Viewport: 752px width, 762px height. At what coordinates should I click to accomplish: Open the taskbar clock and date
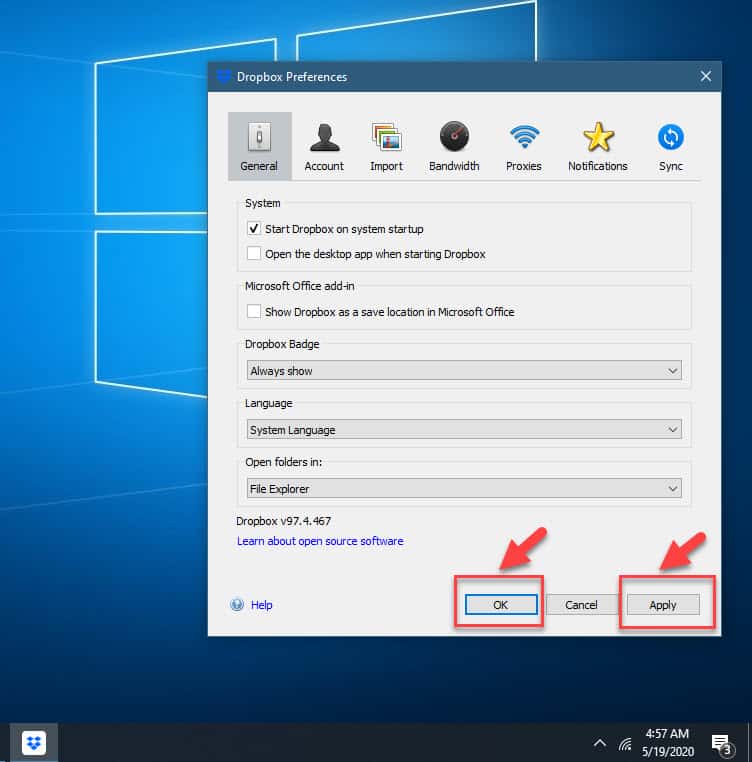click(667, 743)
